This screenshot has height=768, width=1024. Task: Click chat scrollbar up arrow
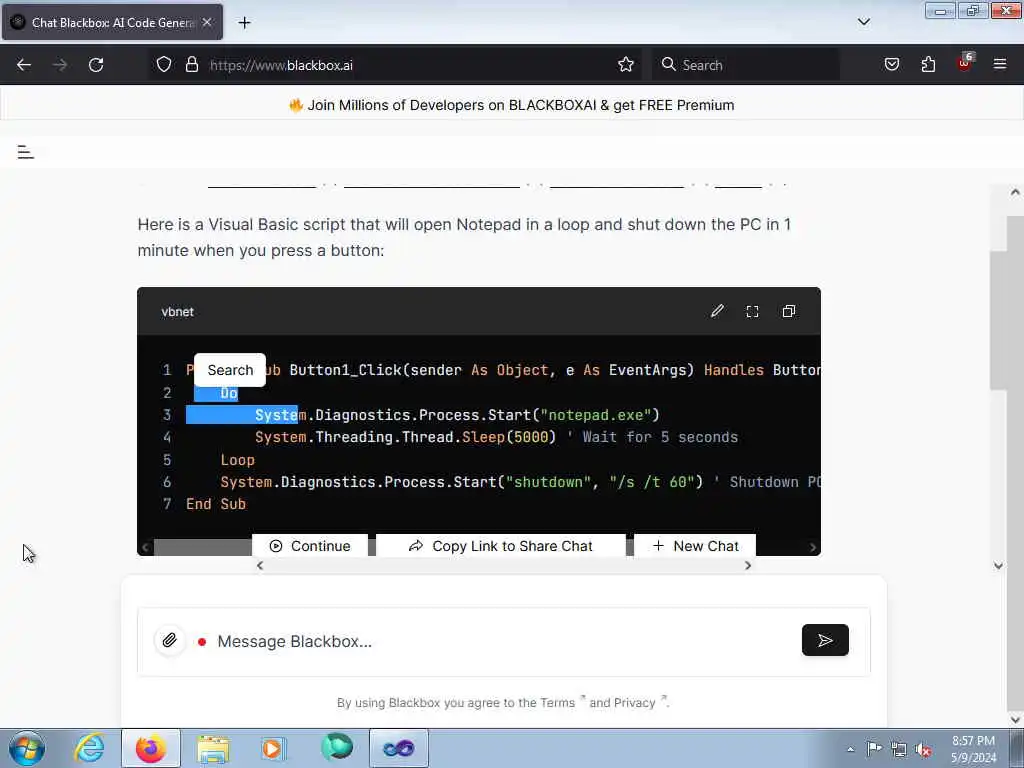click(1015, 193)
